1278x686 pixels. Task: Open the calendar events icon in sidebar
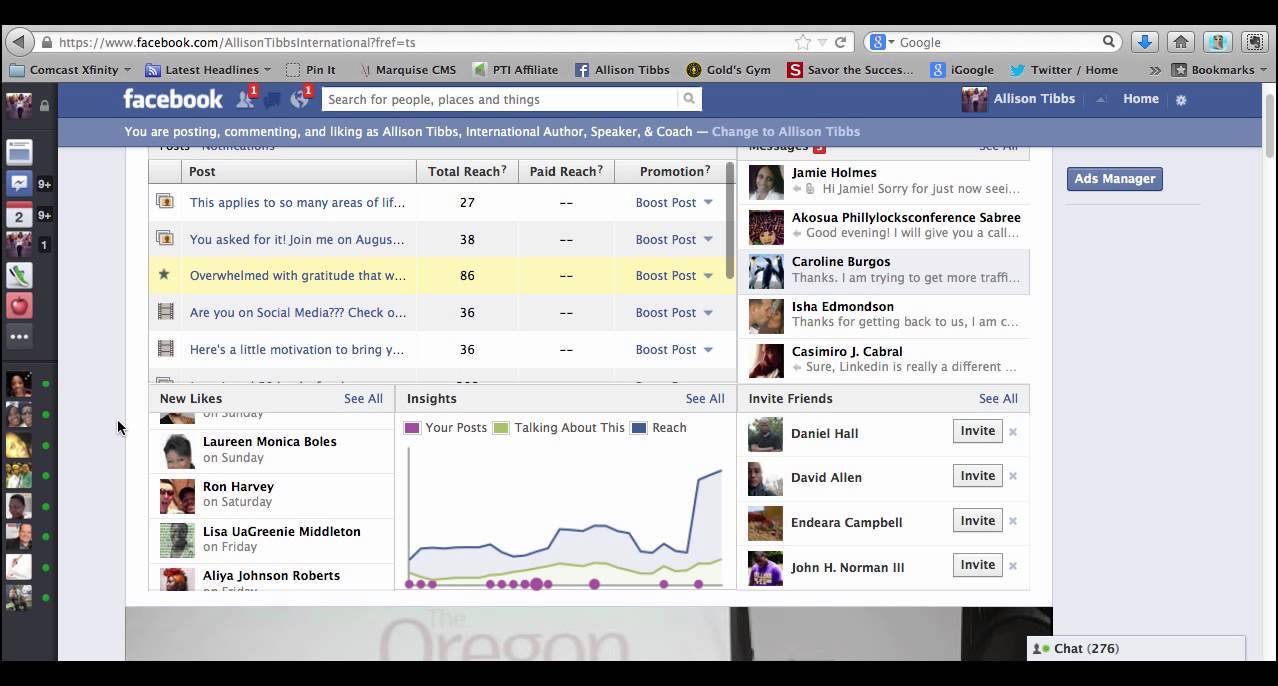point(19,215)
